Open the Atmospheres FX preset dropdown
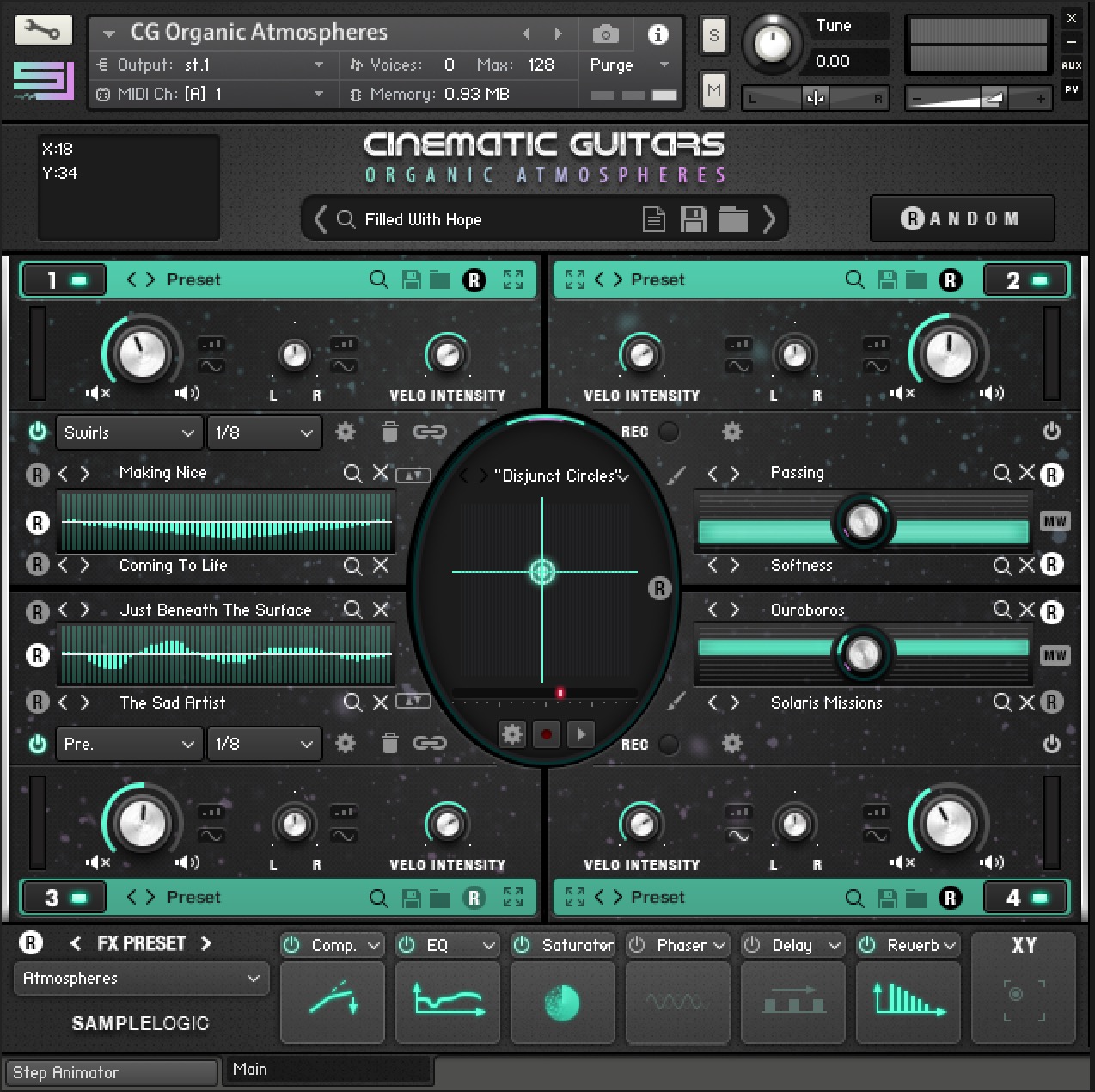Screen dimensions: 1095x1092 click(x=141, y=979)
